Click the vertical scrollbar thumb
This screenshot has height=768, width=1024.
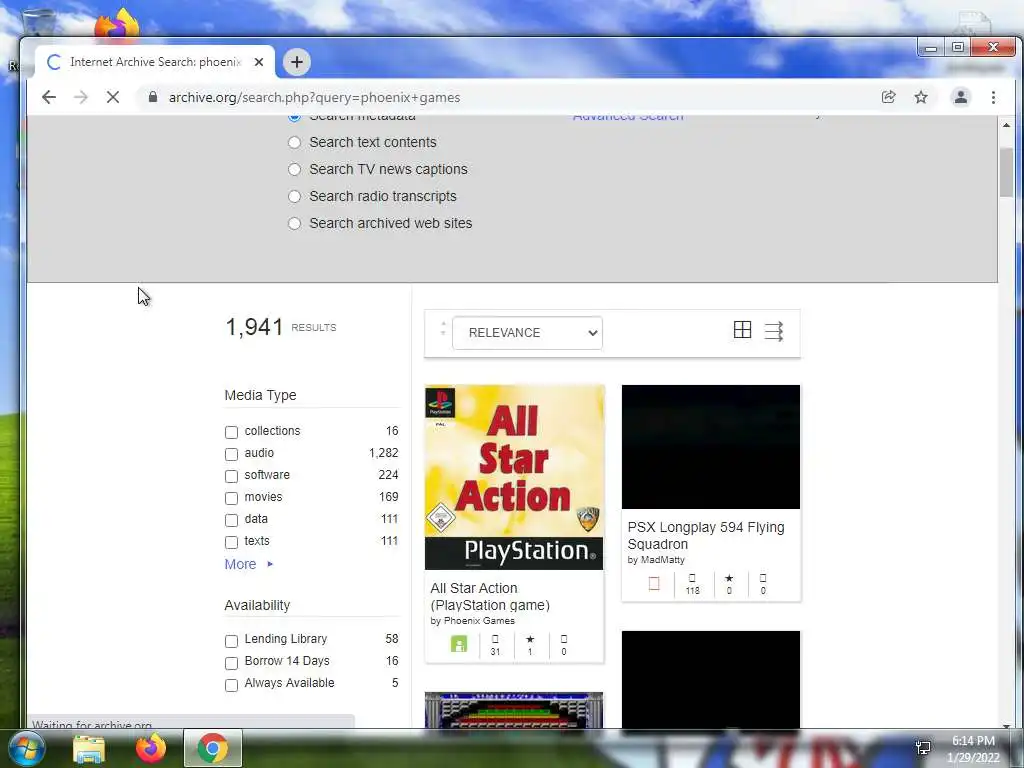point(1006,172)
